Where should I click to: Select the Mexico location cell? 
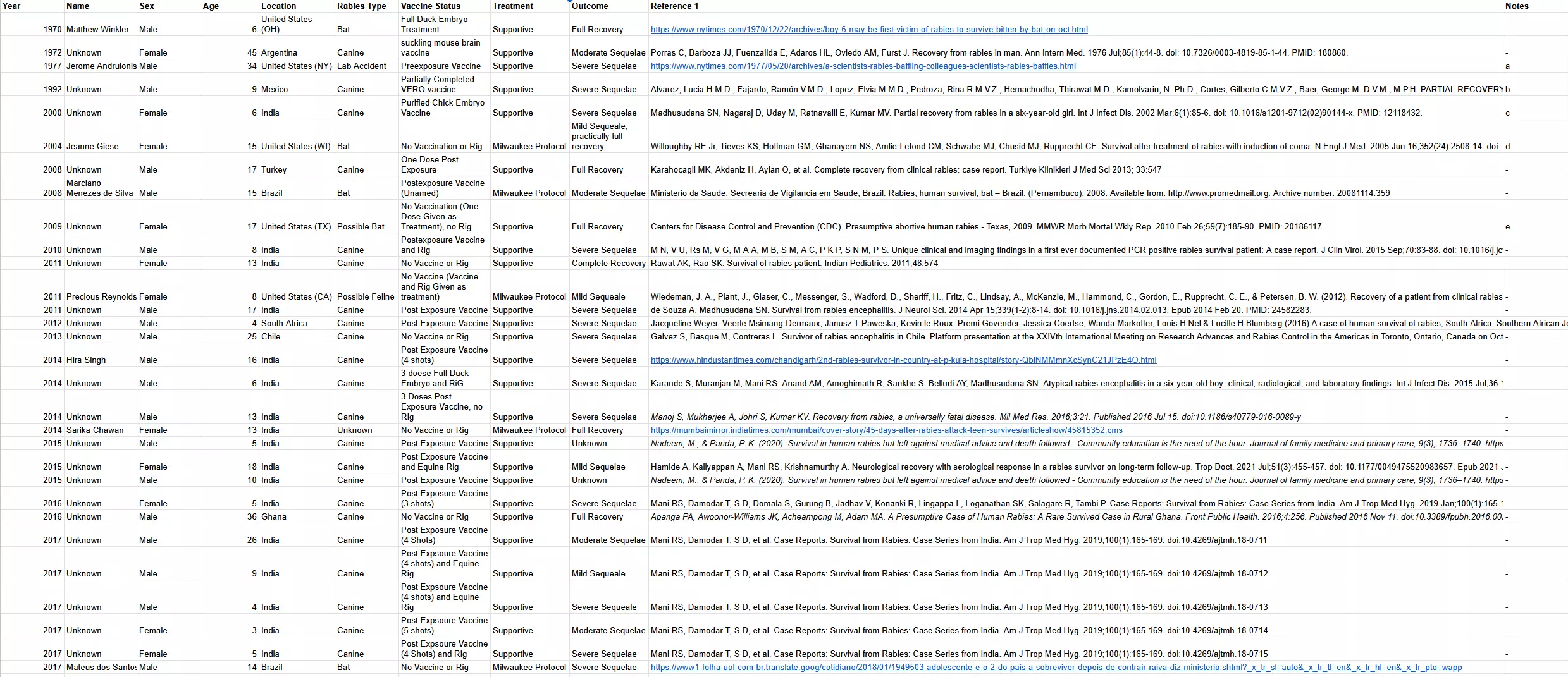[x=297, y=85]
